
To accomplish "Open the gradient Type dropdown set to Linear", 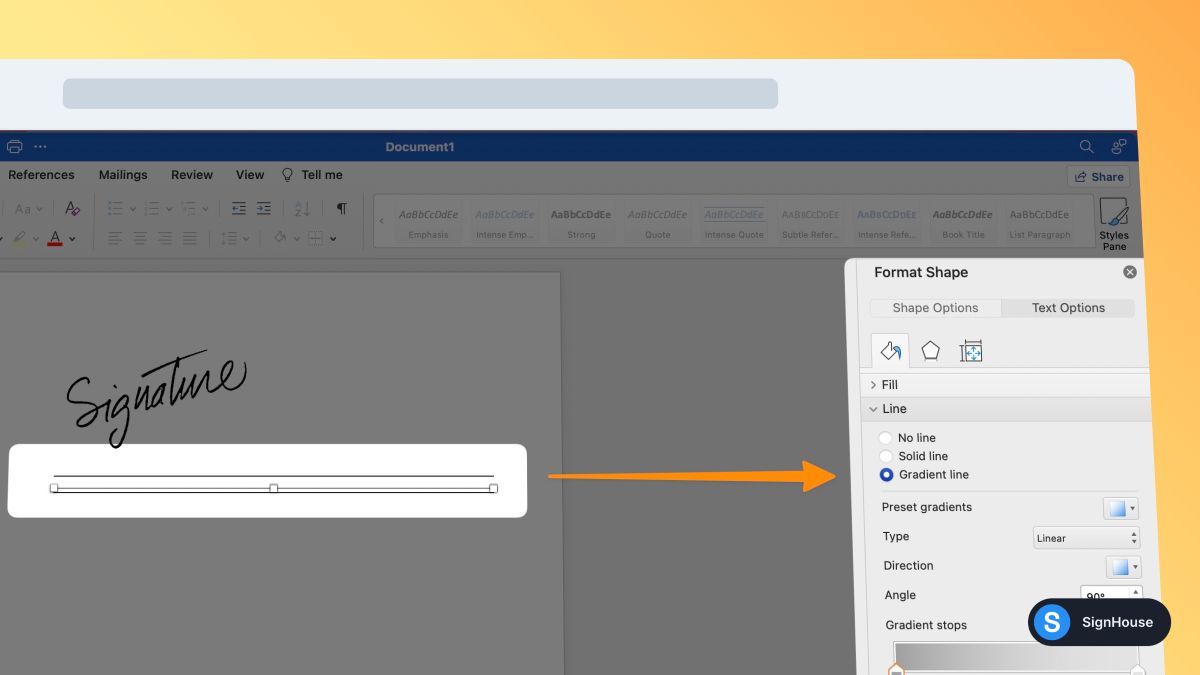I will tap(1085, 537).
